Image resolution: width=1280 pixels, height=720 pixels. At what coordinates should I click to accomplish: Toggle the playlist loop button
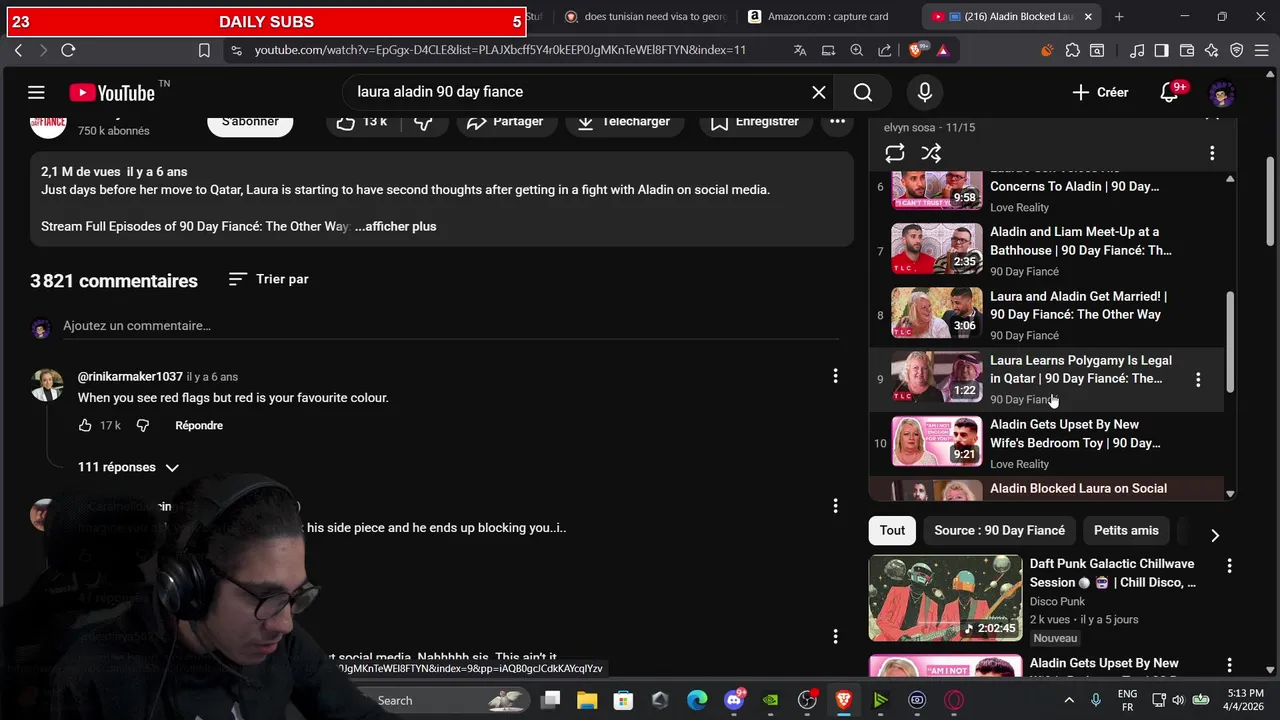895,153
